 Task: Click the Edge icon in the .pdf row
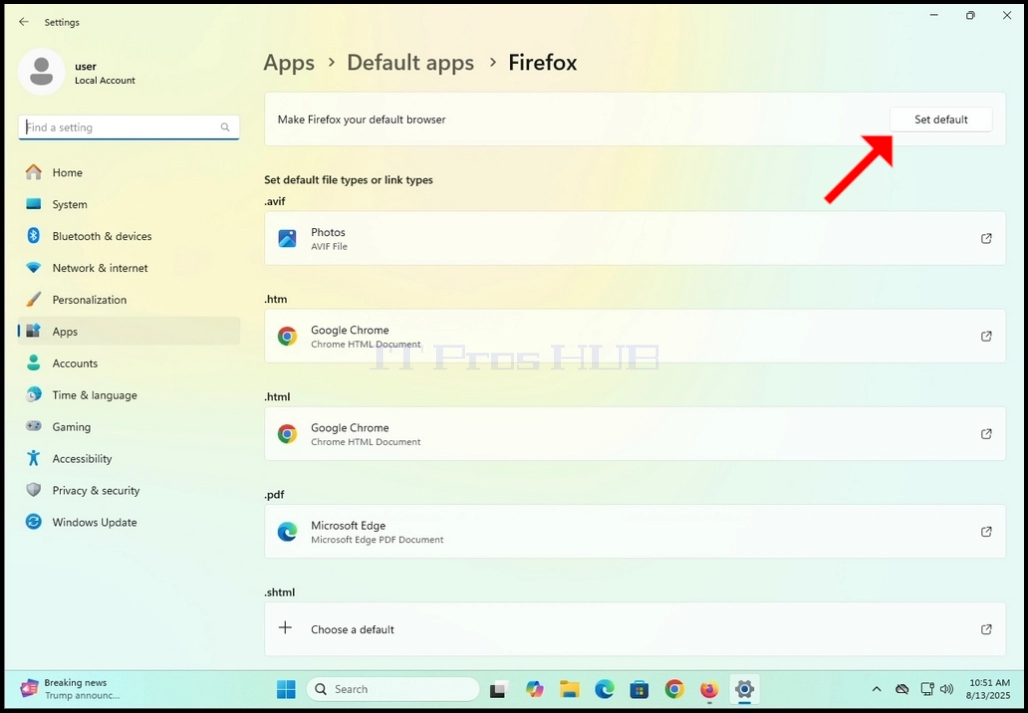point(287,531)
